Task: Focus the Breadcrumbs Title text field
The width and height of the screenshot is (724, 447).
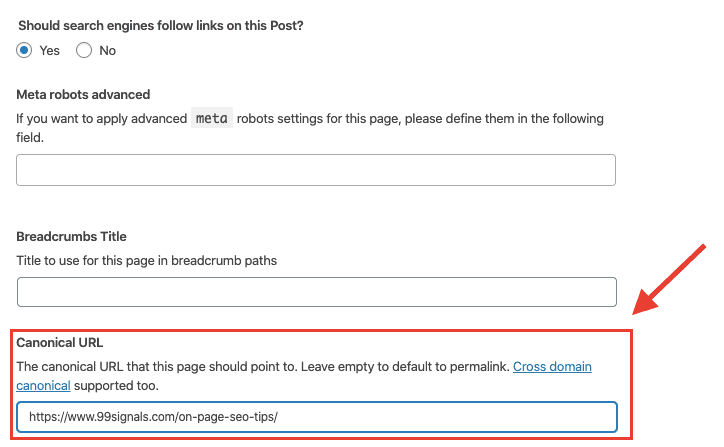Action: tap(317, 292)
